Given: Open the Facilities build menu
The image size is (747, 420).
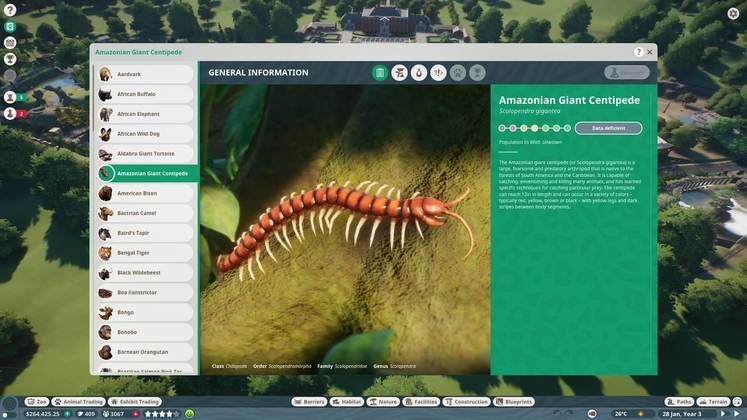Looking at the screenshot, I should click(421, 402).
